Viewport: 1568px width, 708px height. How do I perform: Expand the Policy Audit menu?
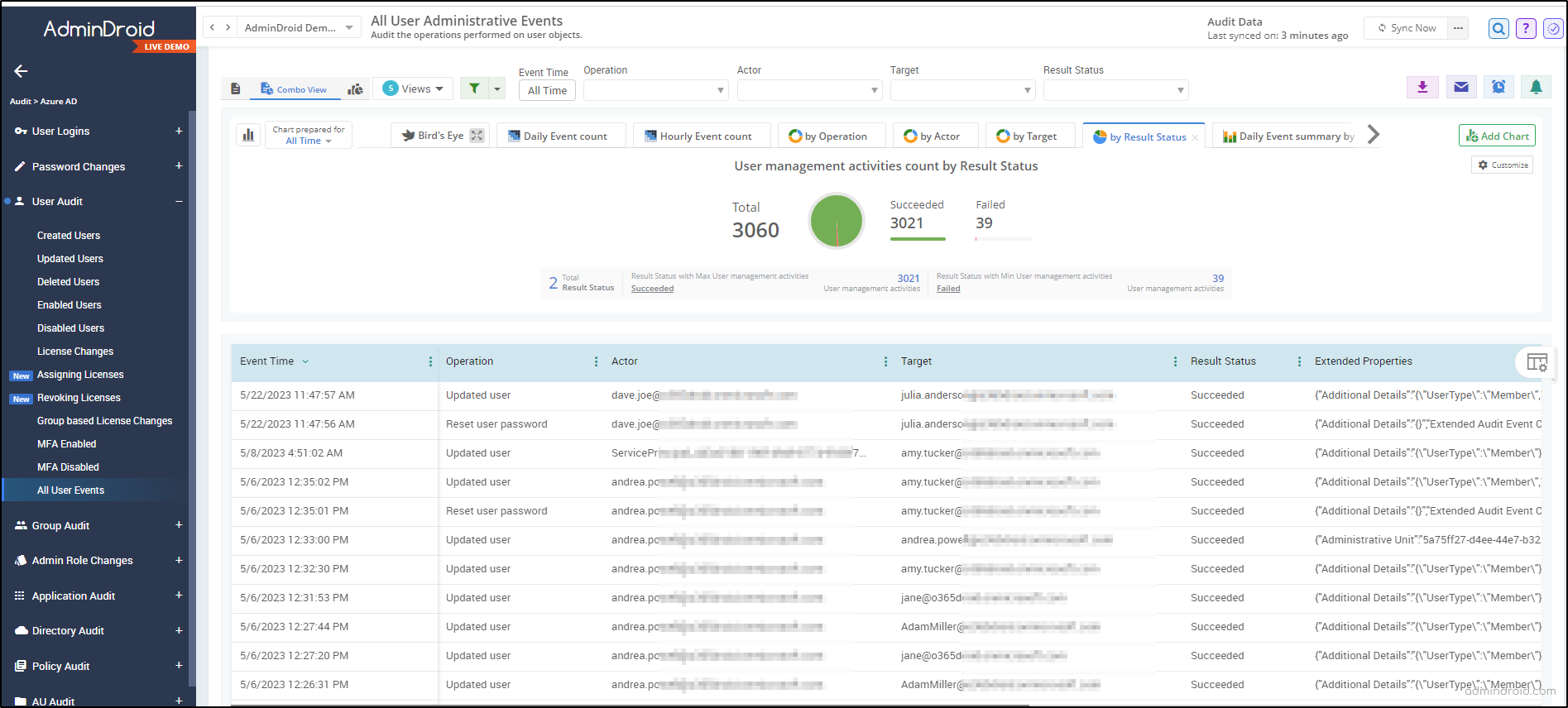tap(179, 666)
